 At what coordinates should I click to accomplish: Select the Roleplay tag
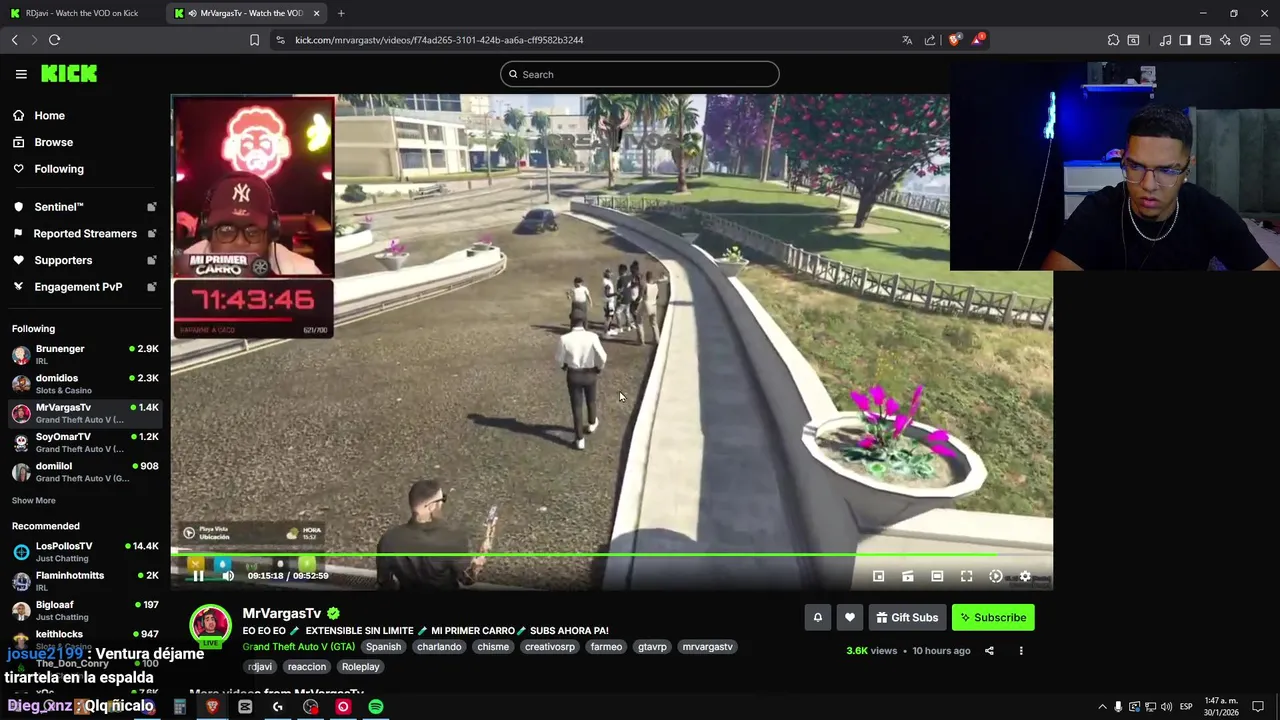tap(360, 667)
